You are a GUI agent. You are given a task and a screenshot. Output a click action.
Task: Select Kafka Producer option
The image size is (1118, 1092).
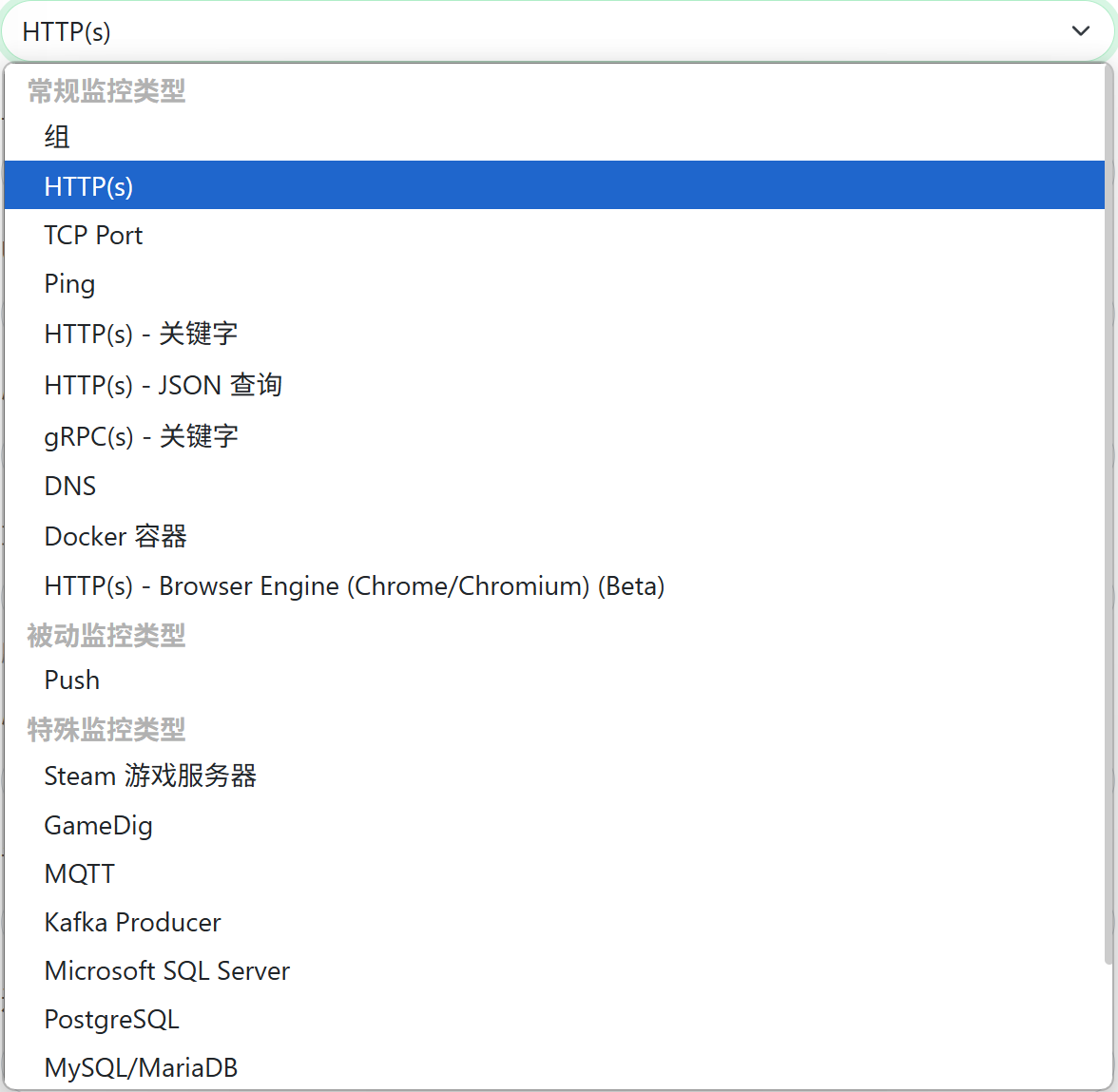[554, 922]
